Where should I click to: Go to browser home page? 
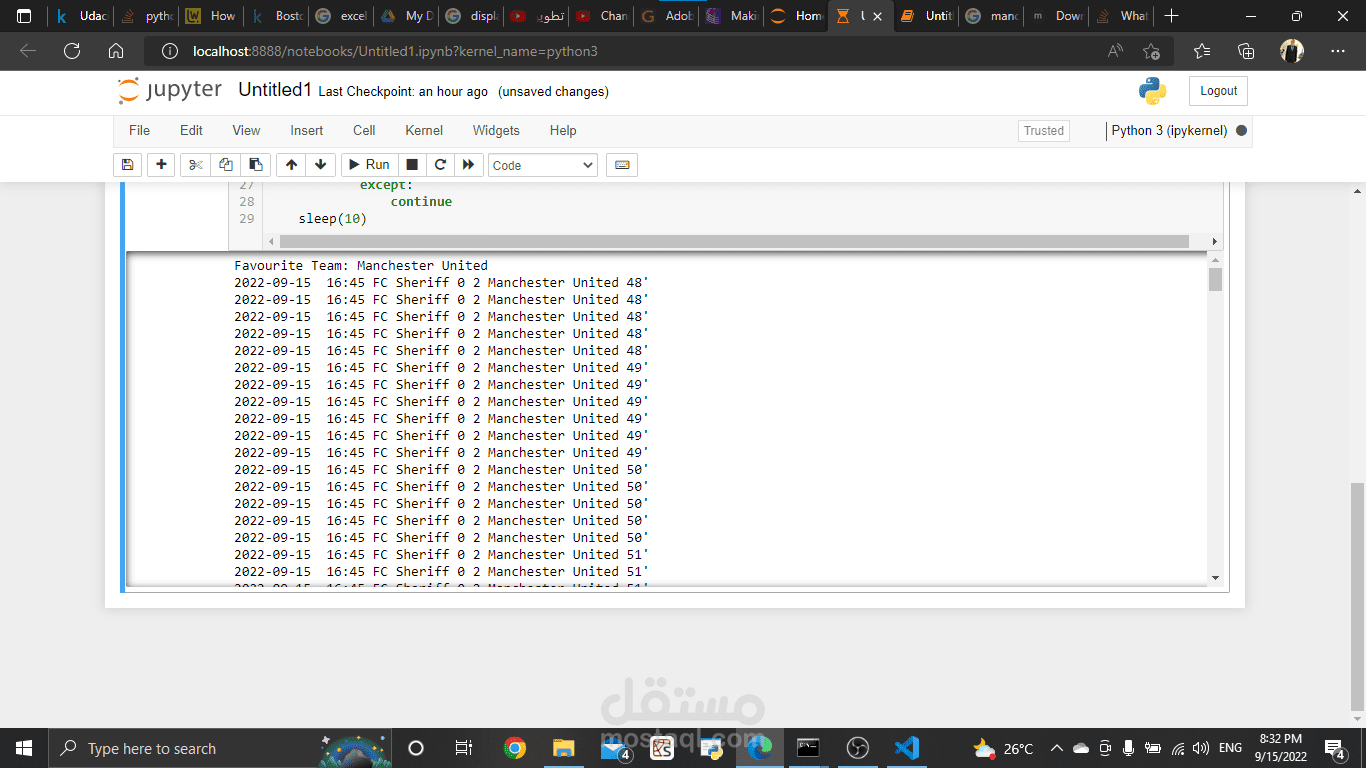click(x=116, y=51)
